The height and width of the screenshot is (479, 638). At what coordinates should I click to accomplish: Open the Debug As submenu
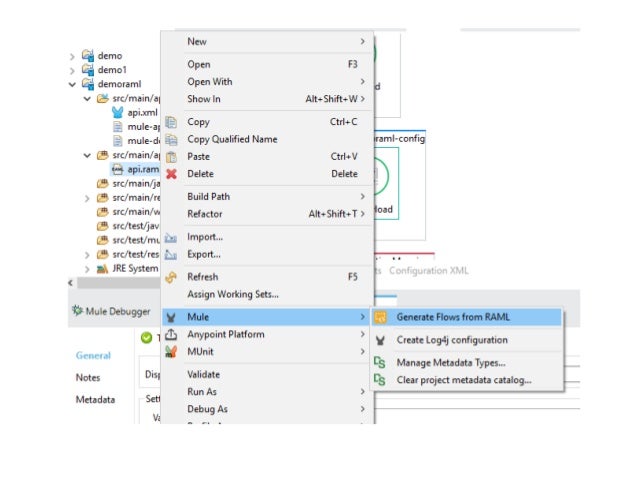click(x=267, y=409)
